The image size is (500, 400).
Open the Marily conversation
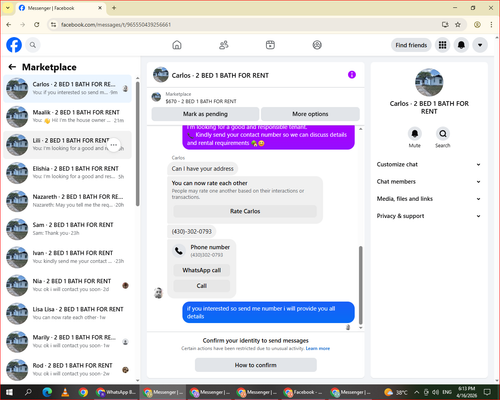pos(67,342)
